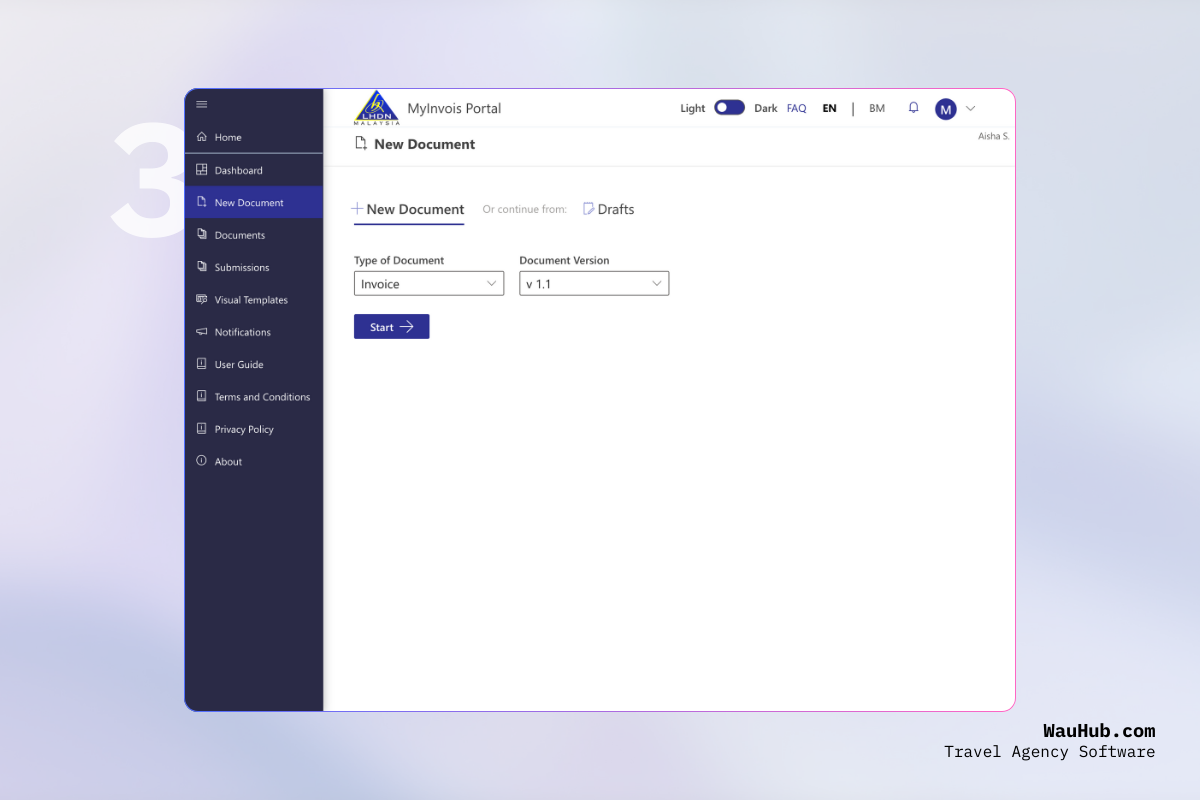Click the MyInvois Portal title

tap(454, 108)
